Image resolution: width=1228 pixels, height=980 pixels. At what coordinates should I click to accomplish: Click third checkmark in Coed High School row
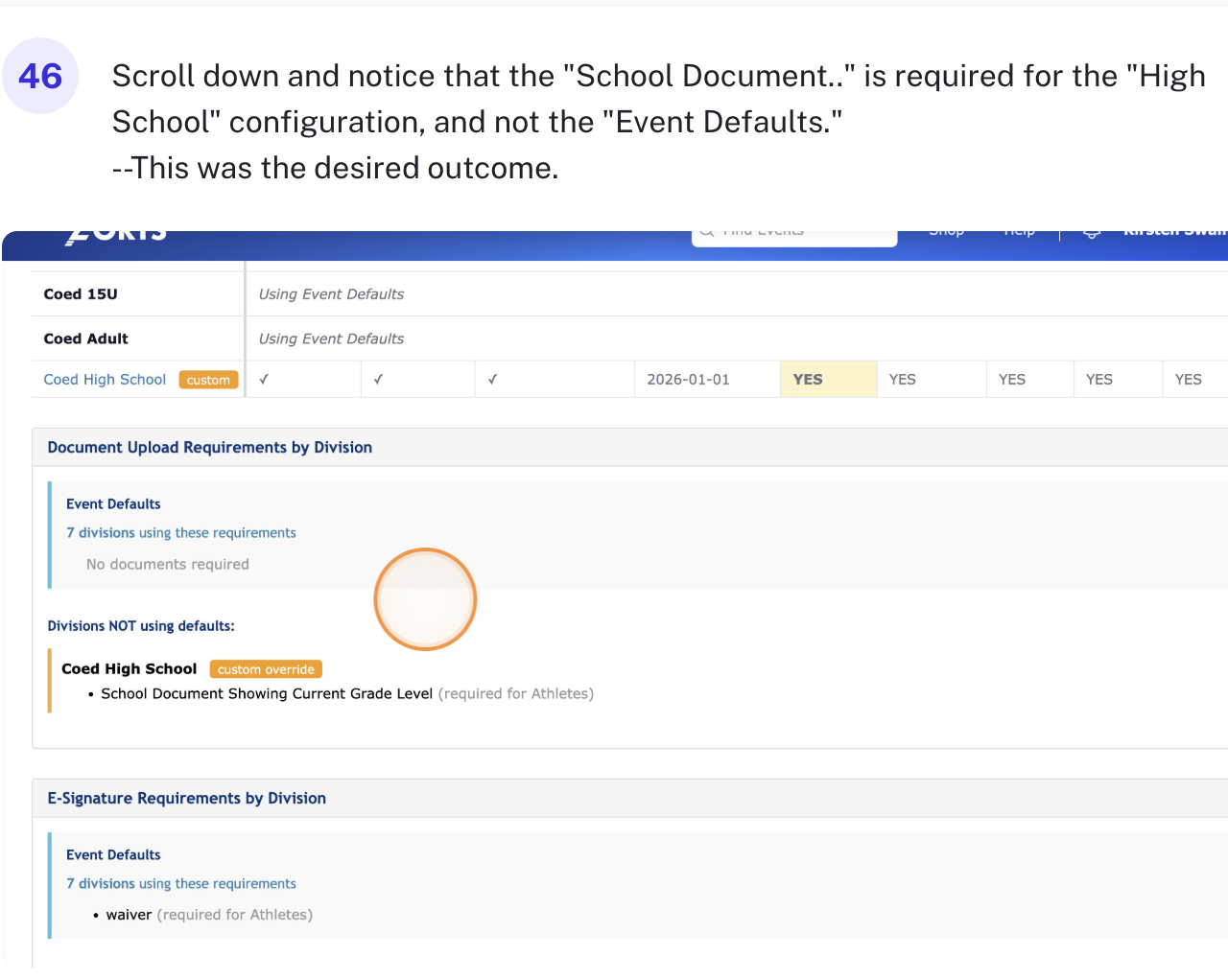pyautogui.click(x=492, y=380)
